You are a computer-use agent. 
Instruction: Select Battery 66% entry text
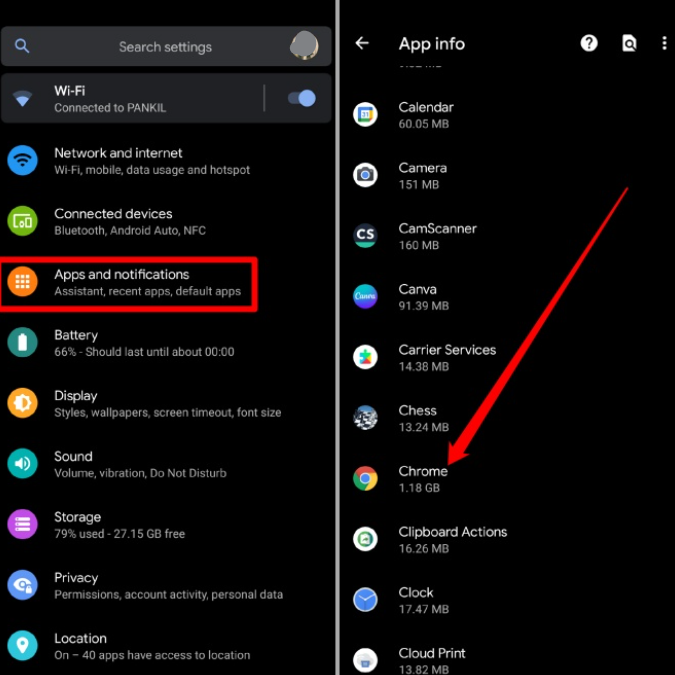144,343
